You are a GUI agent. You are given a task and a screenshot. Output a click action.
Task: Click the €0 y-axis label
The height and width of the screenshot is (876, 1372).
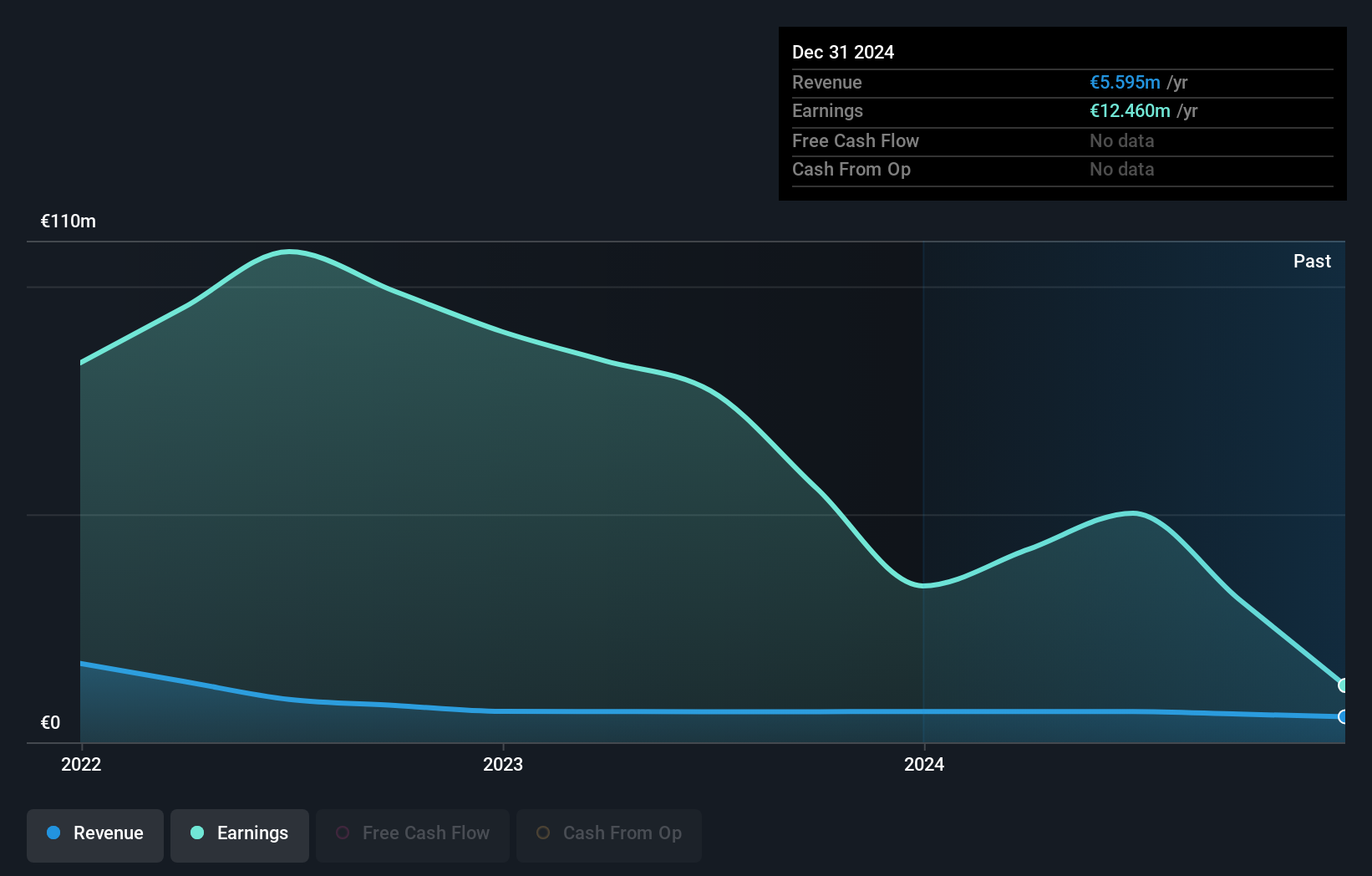(50, 723)
